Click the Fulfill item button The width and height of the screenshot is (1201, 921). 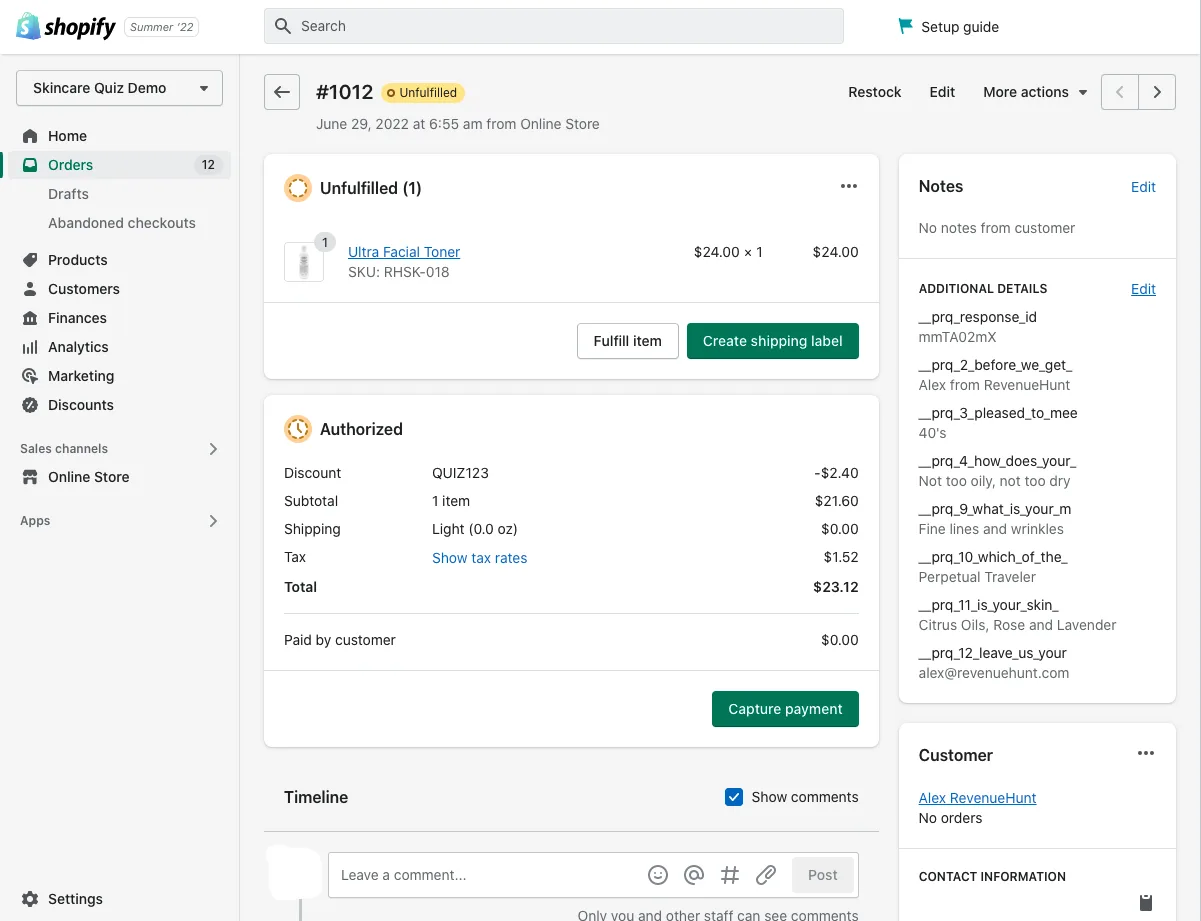[x=628, y=341]
